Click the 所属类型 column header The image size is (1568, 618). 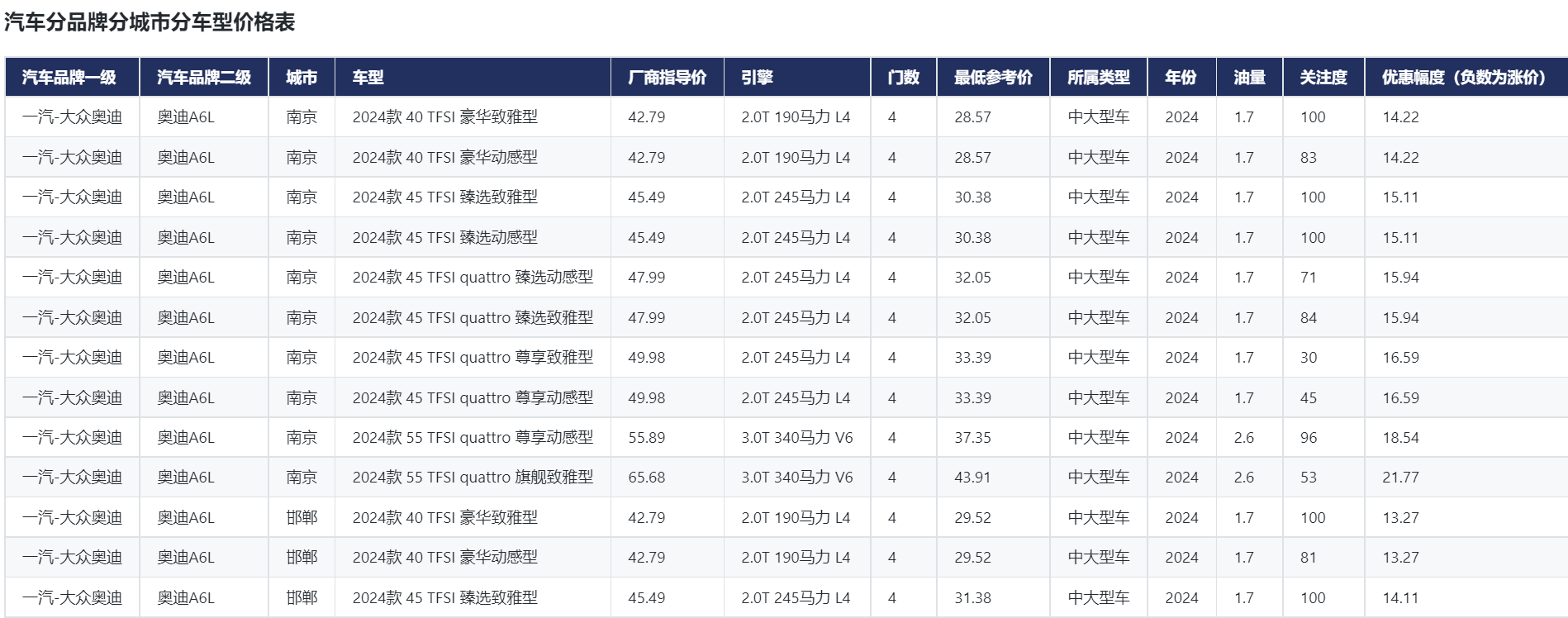point(1098,77)
